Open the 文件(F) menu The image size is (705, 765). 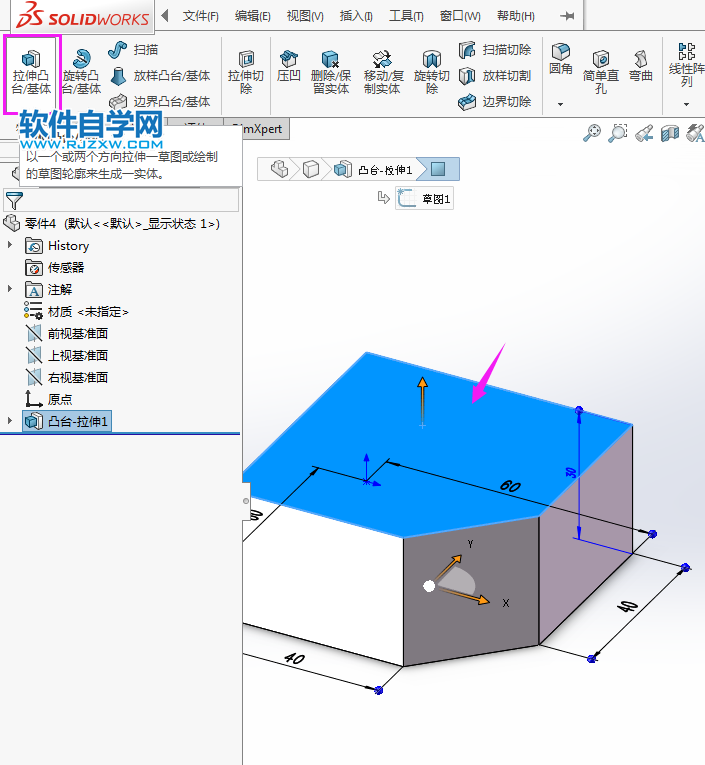[x=201, y=16]
